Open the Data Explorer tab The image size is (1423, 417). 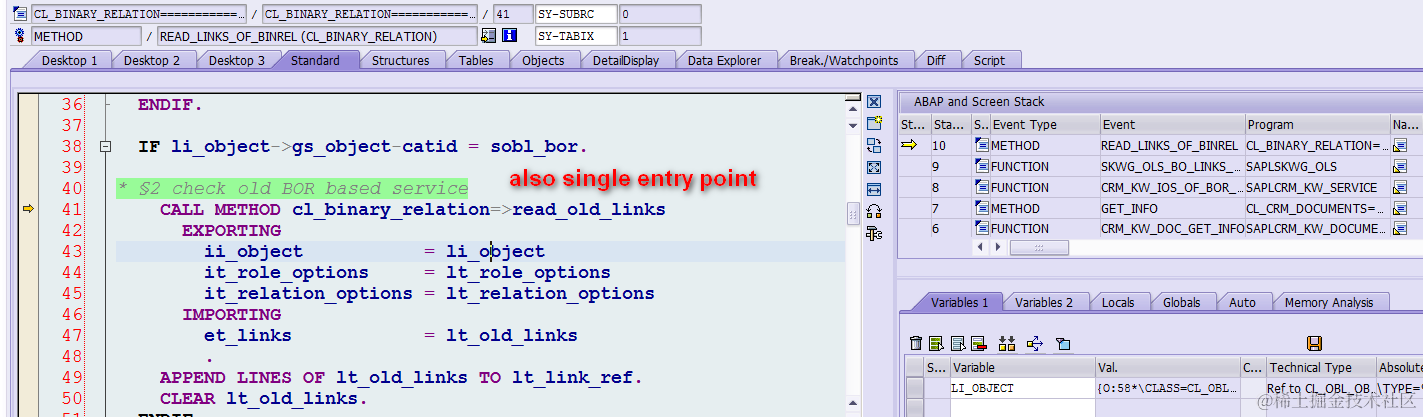pos(725,60)
